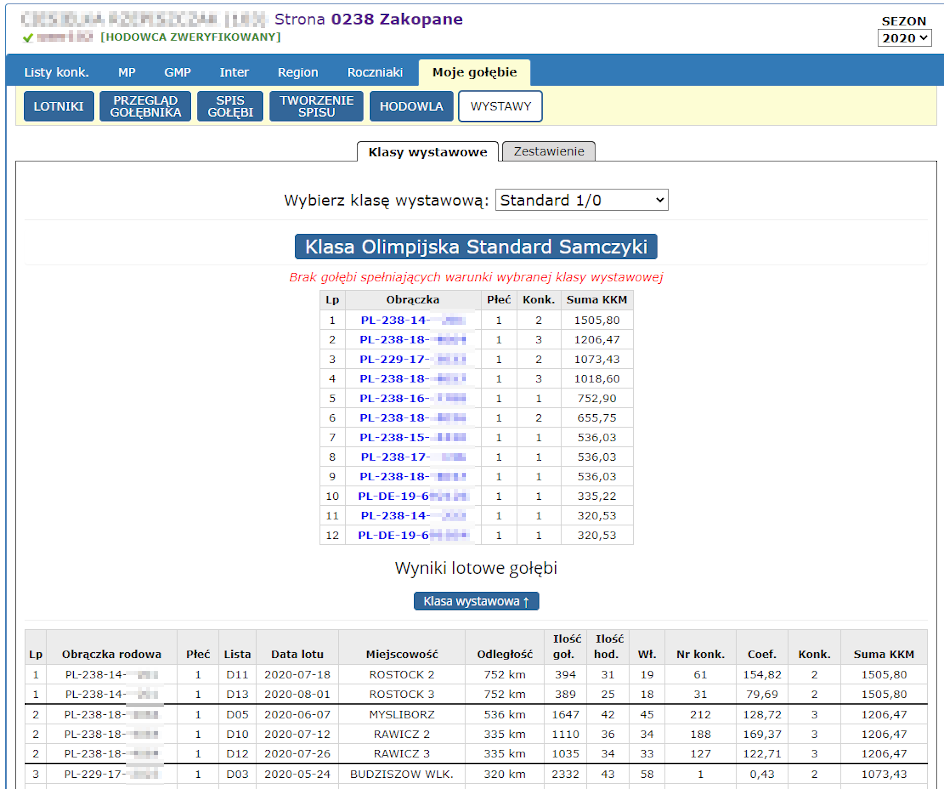This screenshot has width=944, height=789.
Task: Switch to the Zestawienie tab
Action: click(x=549, y=152)
